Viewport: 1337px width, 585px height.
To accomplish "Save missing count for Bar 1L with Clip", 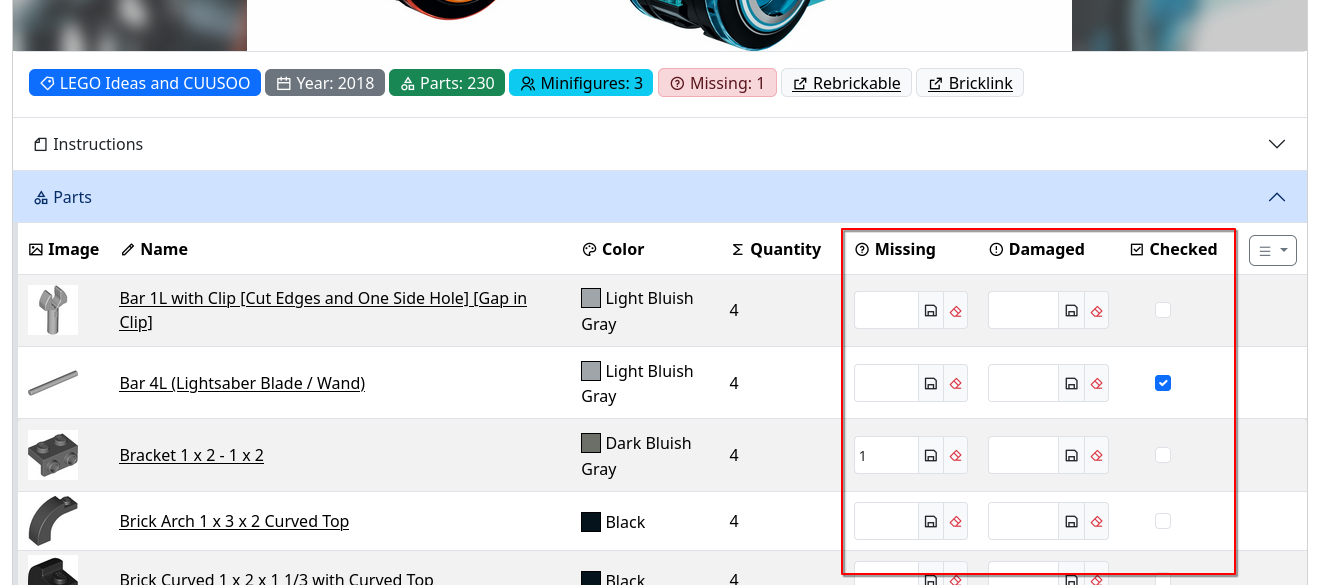I will 931,311.
